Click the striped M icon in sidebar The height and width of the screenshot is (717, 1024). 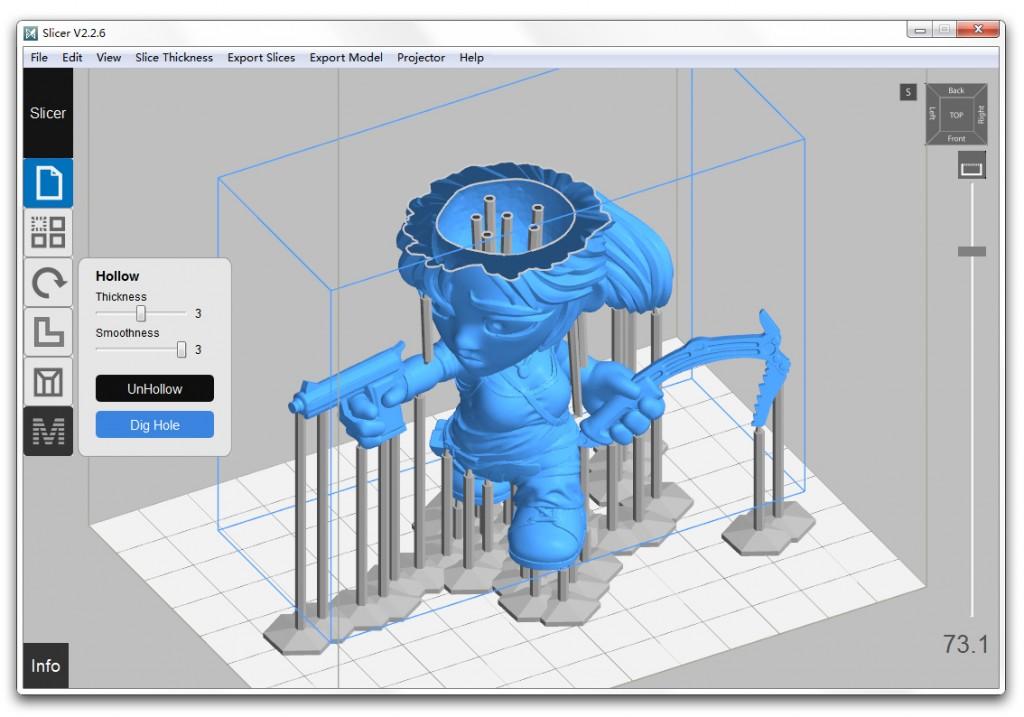48,432
